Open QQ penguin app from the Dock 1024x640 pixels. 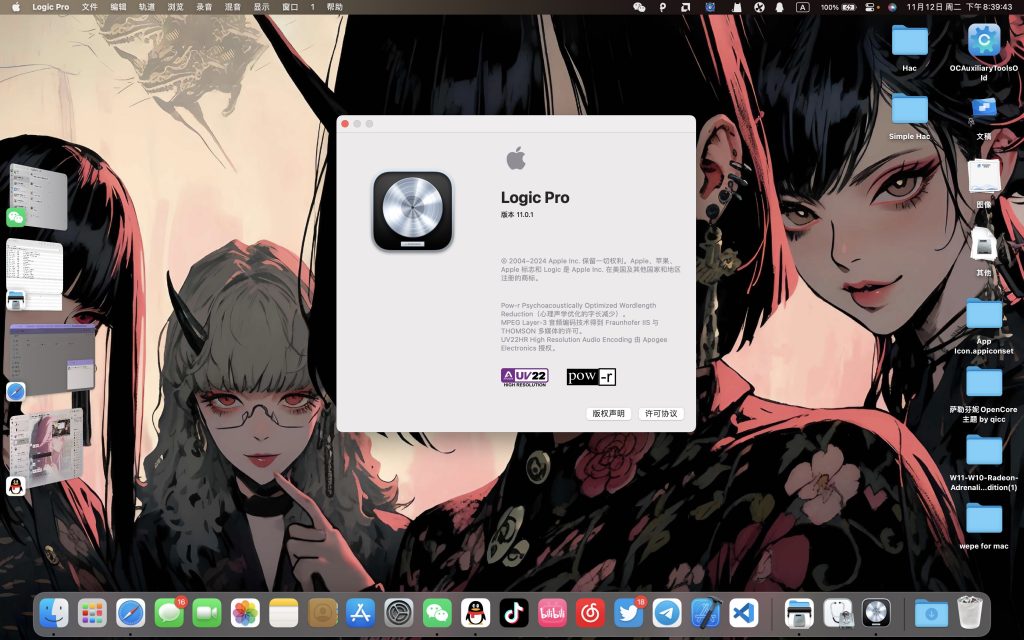click(475, 614)
